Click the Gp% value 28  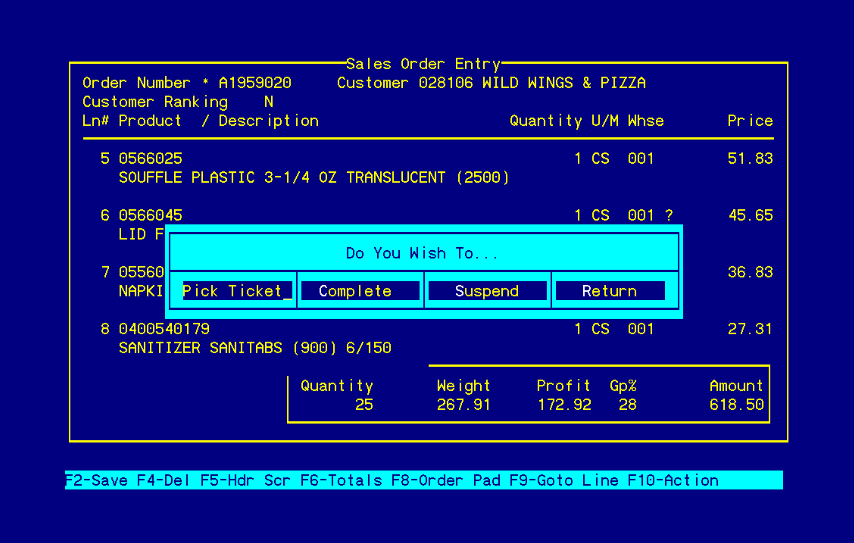(627, 405)
